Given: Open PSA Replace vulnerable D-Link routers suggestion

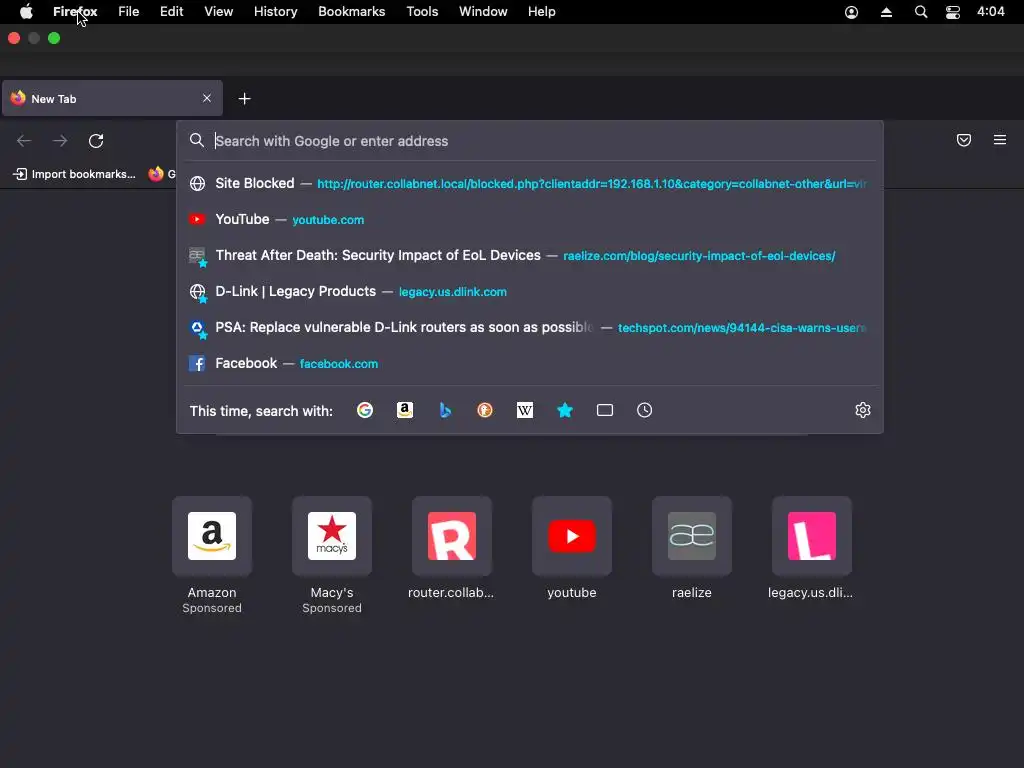Looking at the screenshot, I should pyautogui.click(x=530, y=327).
